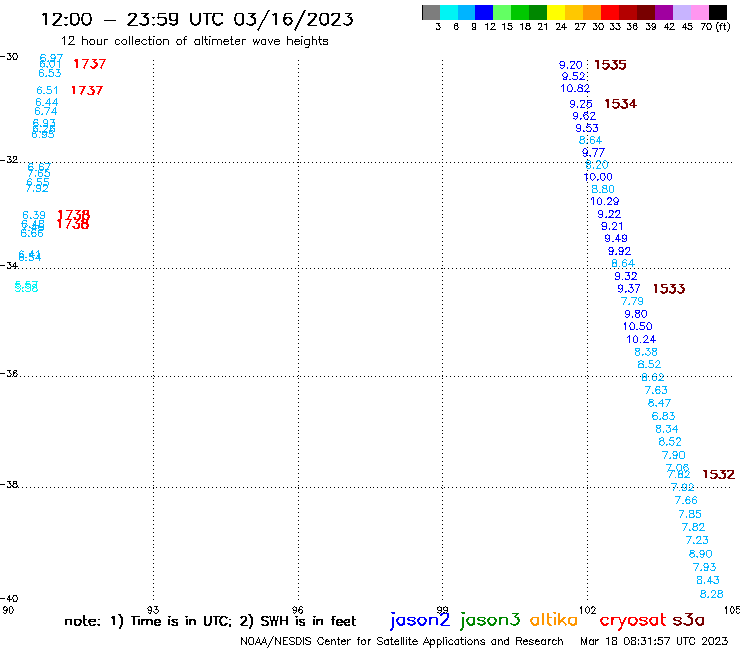740x650 pixels.
Task: Click the wave height value '6.90'
Action: (x=700, y=554)
